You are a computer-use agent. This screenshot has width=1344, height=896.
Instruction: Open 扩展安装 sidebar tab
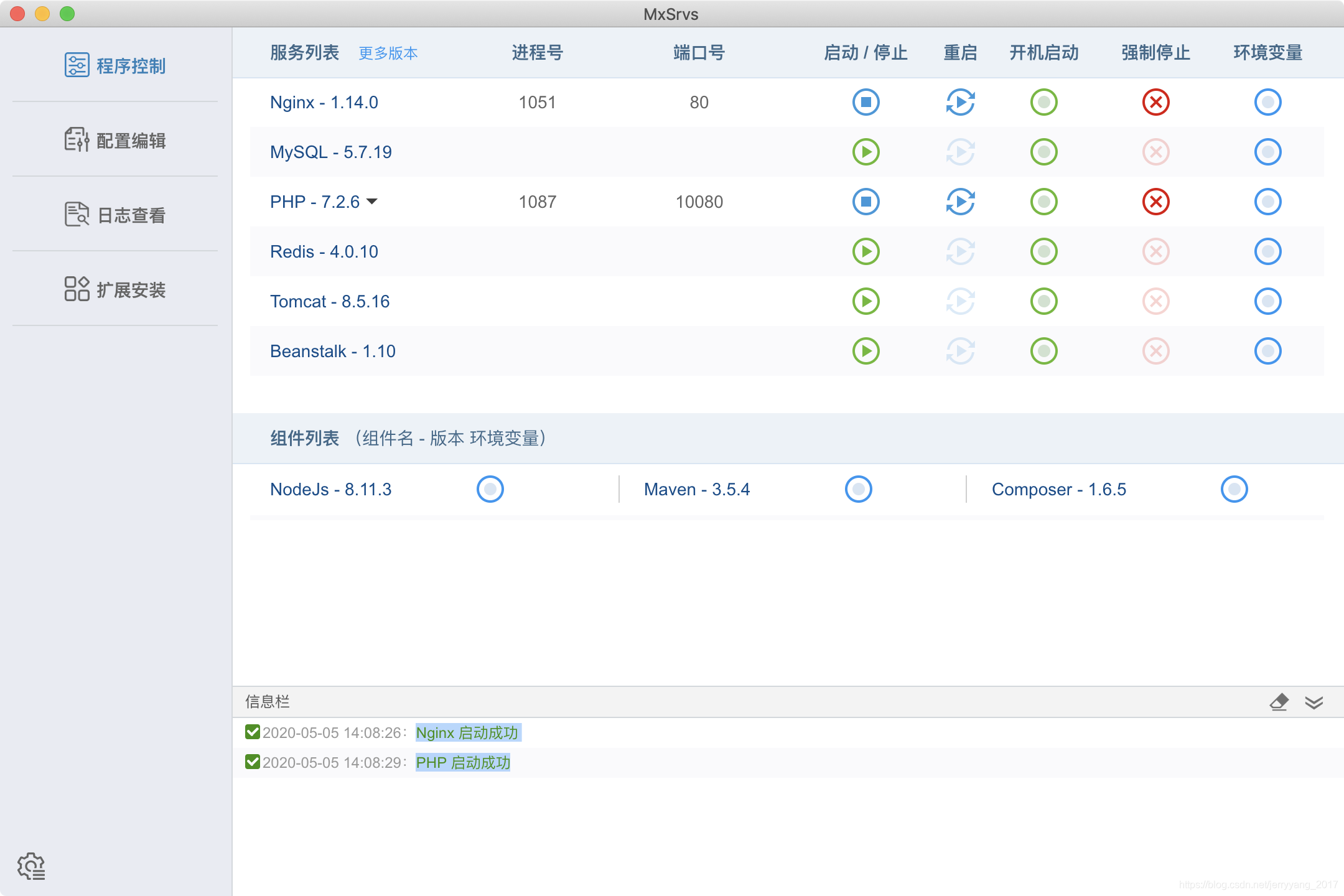coord(115,289)
